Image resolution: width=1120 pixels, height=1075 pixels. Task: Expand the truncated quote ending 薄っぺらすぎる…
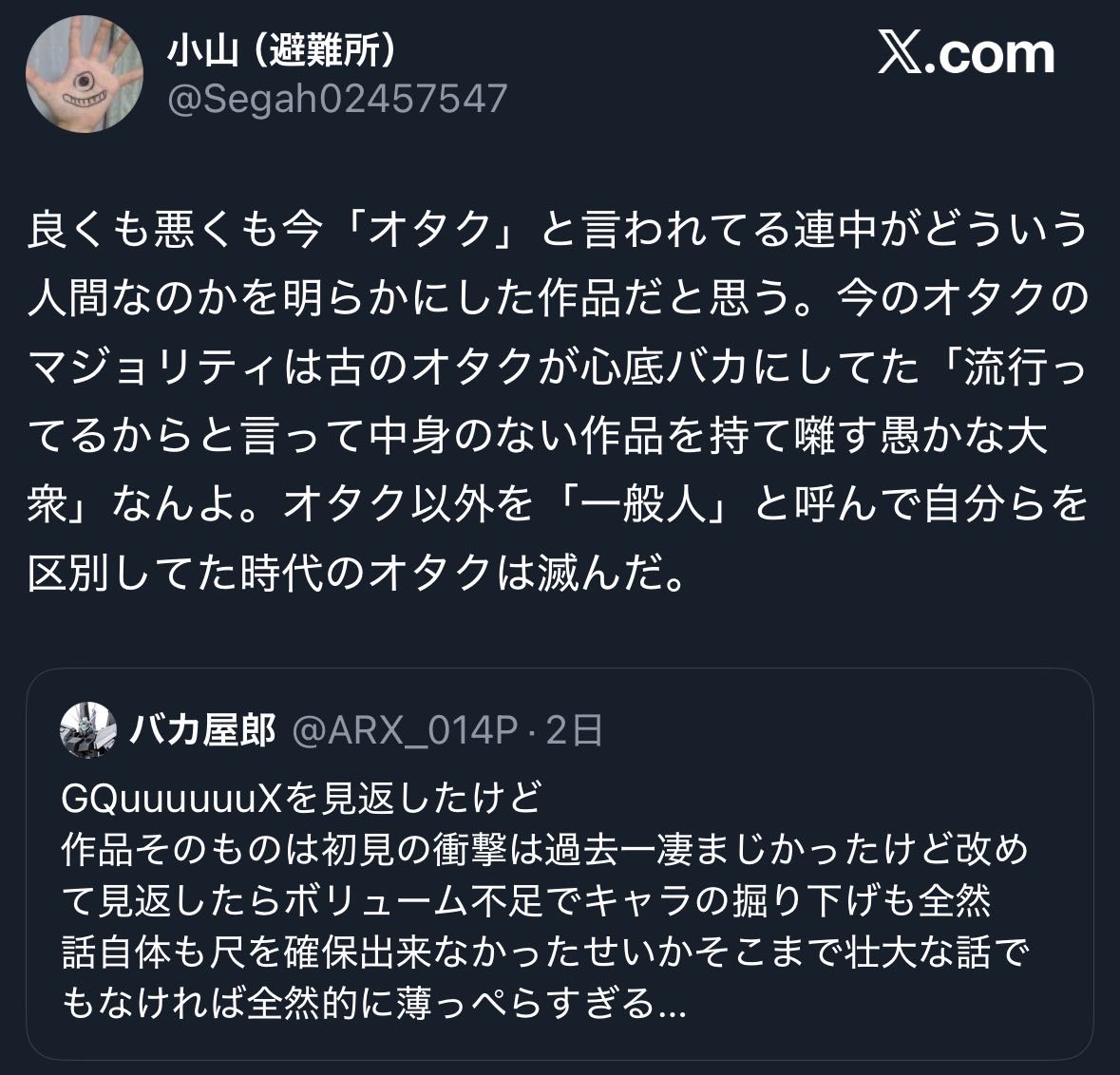pos(374,1002)
